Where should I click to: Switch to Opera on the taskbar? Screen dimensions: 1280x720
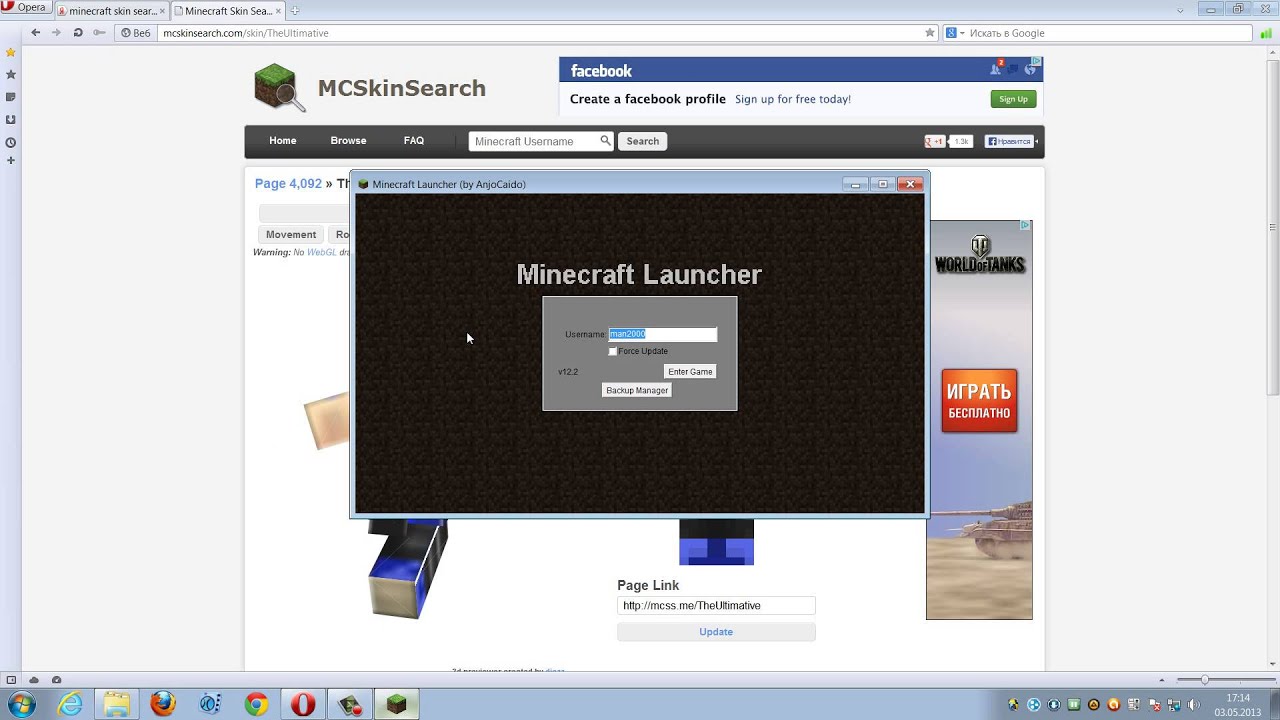coord(303,704)
